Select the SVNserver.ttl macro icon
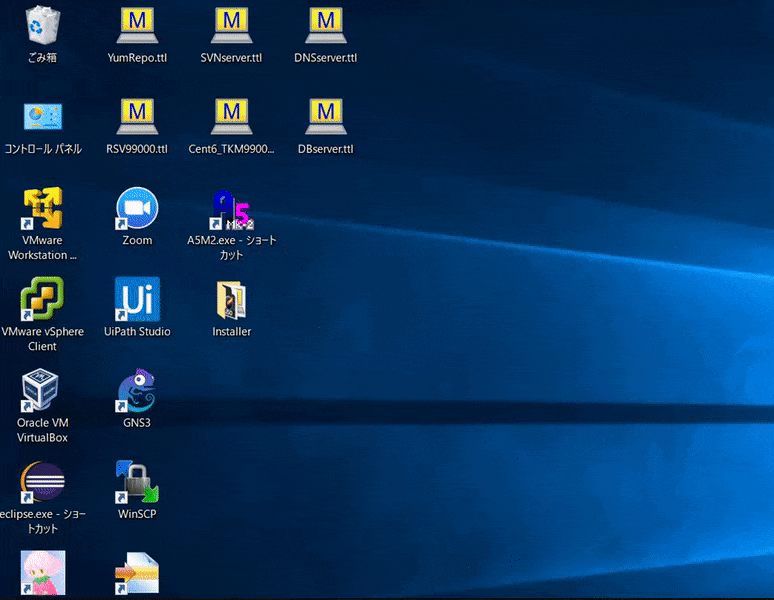 click(232, 25)
